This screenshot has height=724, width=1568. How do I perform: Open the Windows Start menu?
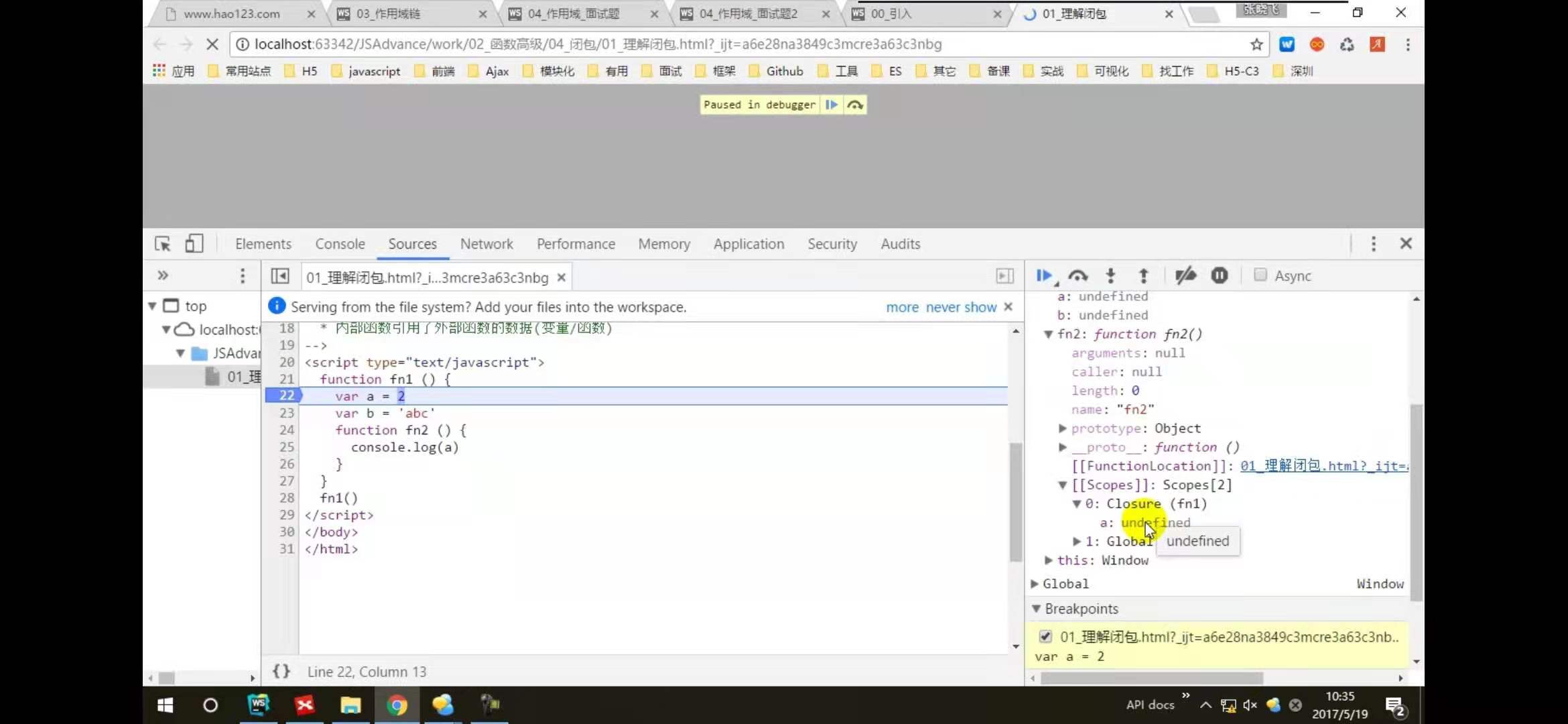pyautogui.click(x=165, y=705)
